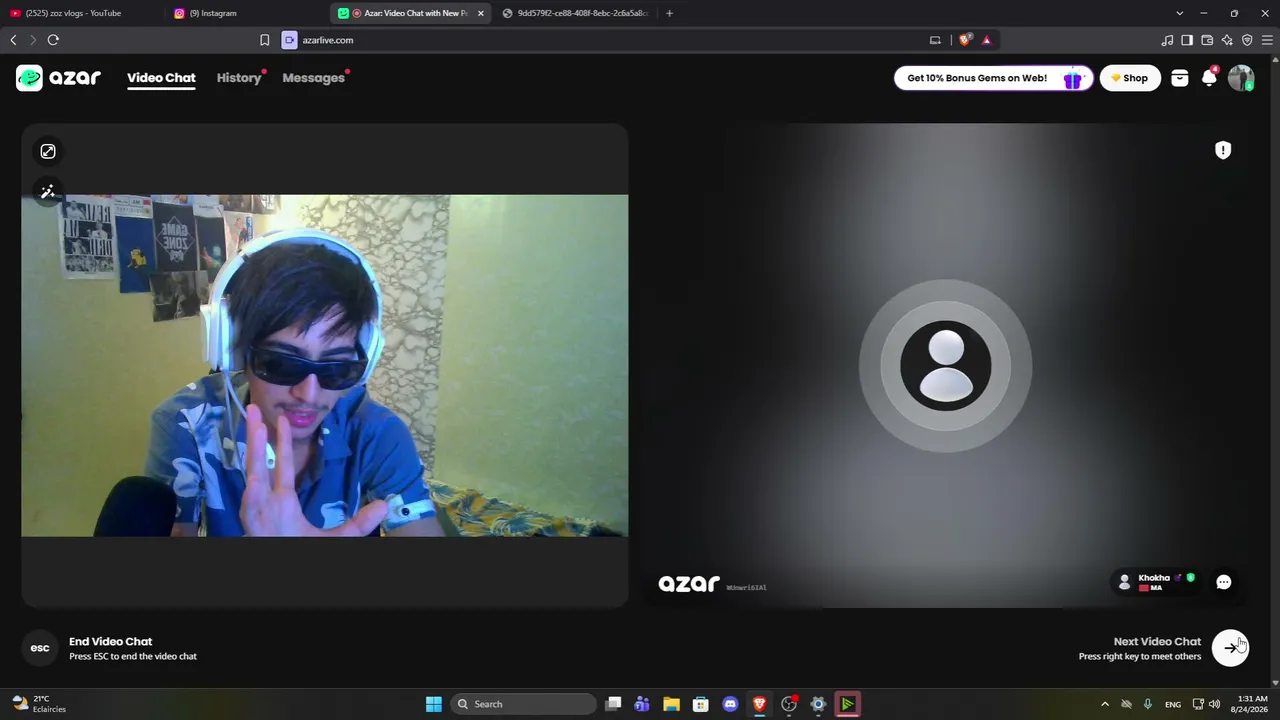The image size is (1280, 720).
Task: Go back to the previous page
Action: click(x=13, y=40)
